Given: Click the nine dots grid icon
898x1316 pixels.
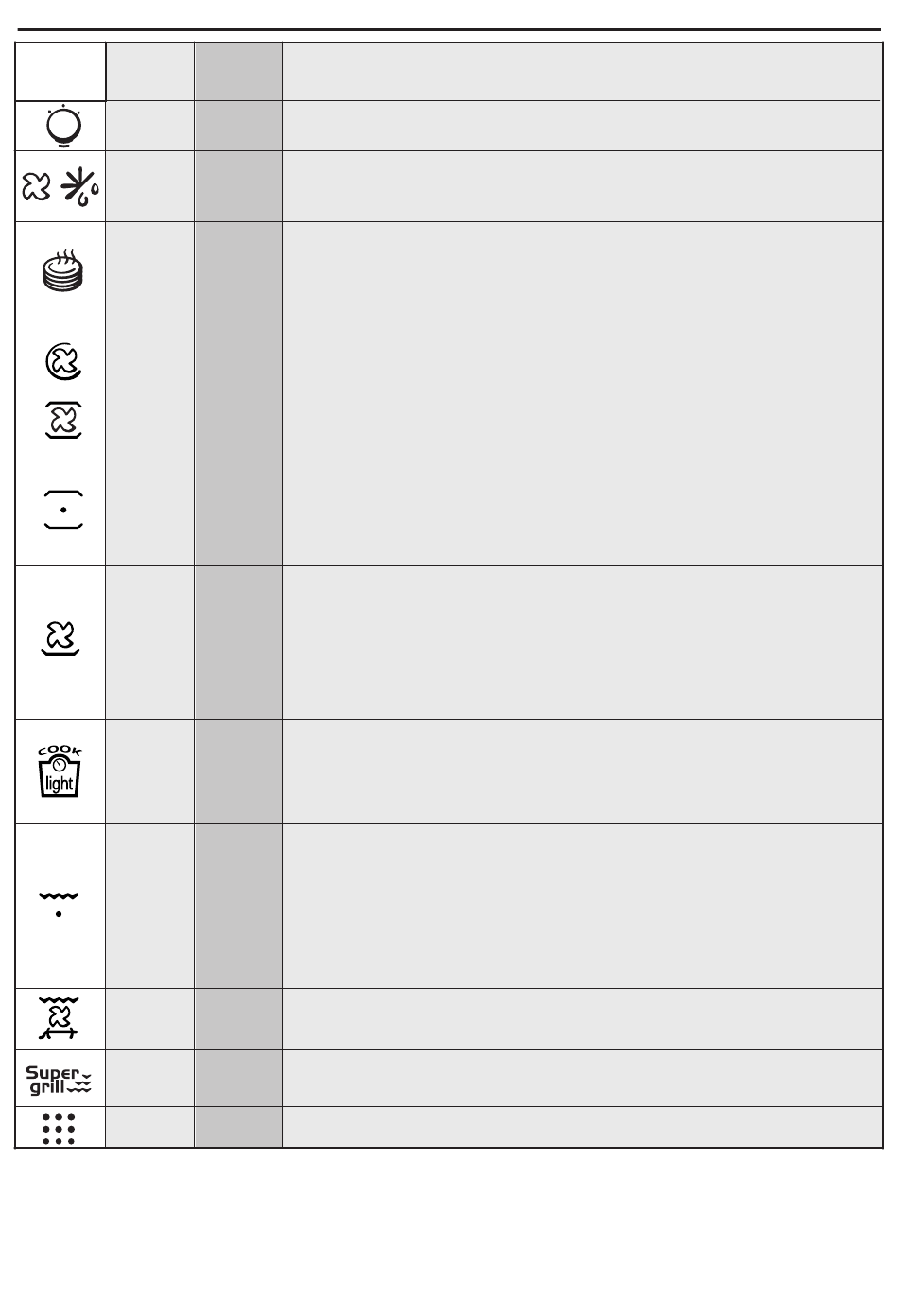Looking at the screenshot, I should click(x=59, y=1128).
